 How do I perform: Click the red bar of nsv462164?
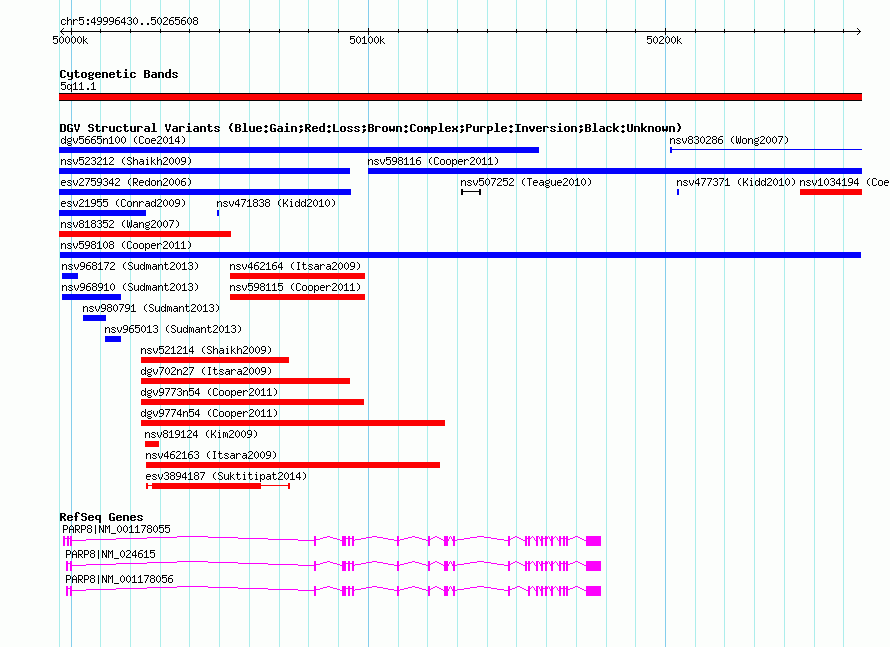(x=297, y=276)
